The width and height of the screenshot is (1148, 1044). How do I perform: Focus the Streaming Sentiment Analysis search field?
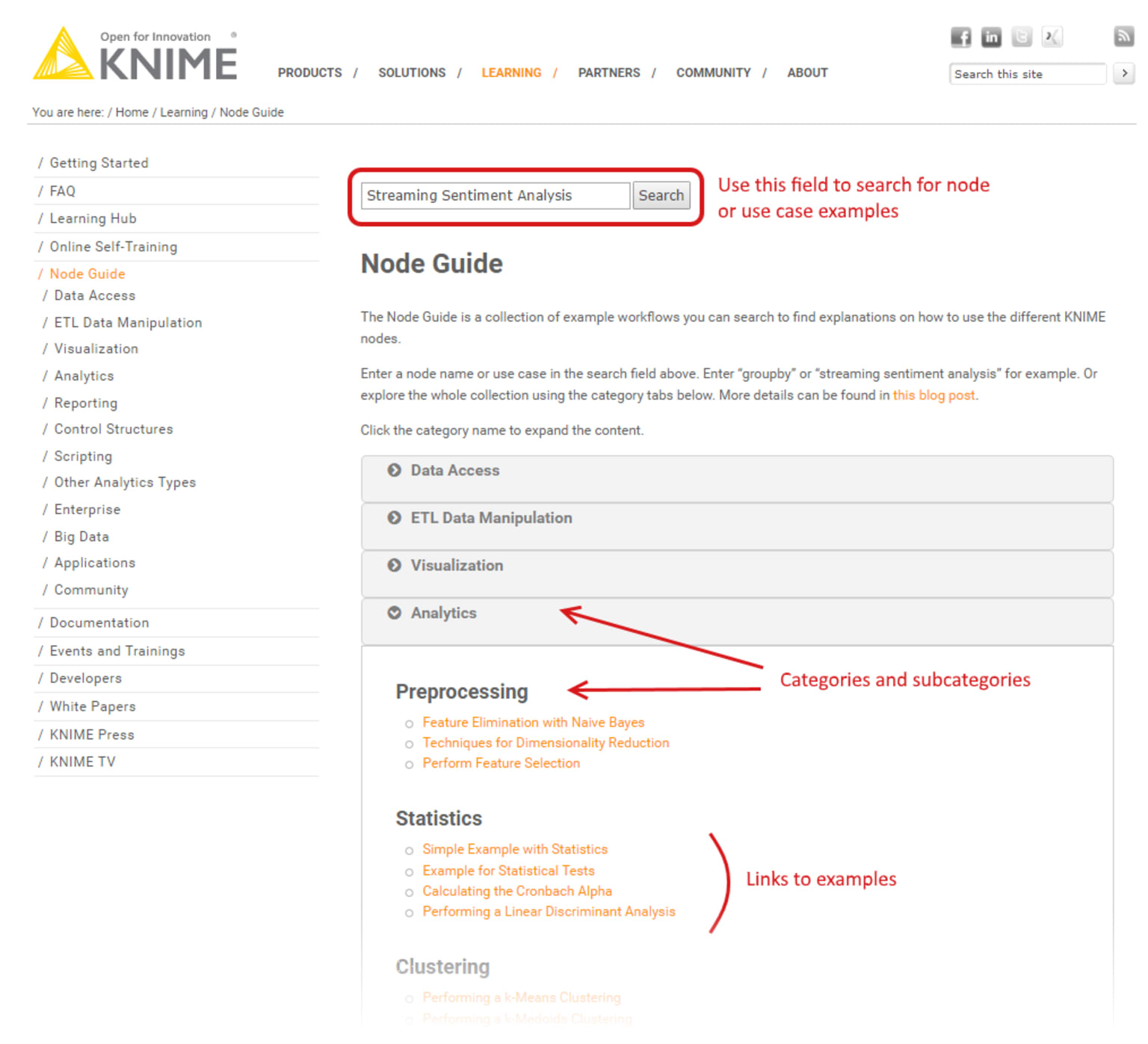[x=496, y=196]
